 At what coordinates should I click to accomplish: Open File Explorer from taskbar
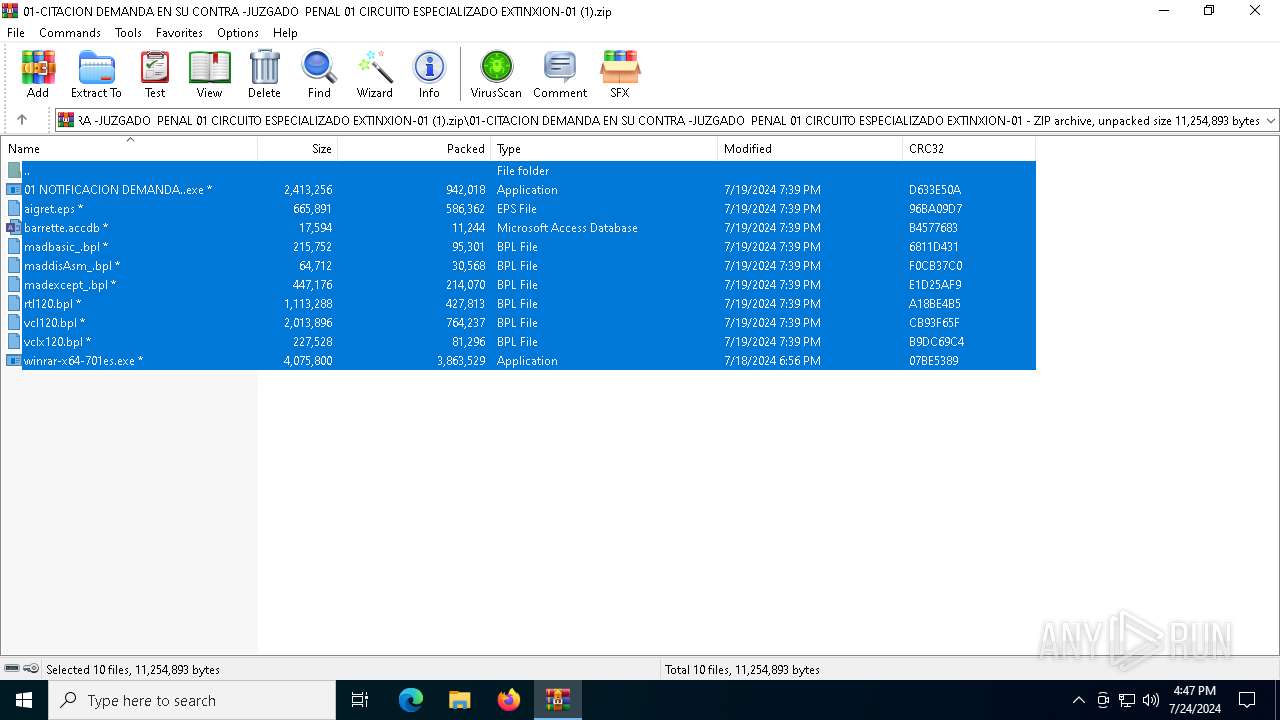[459, 700]
